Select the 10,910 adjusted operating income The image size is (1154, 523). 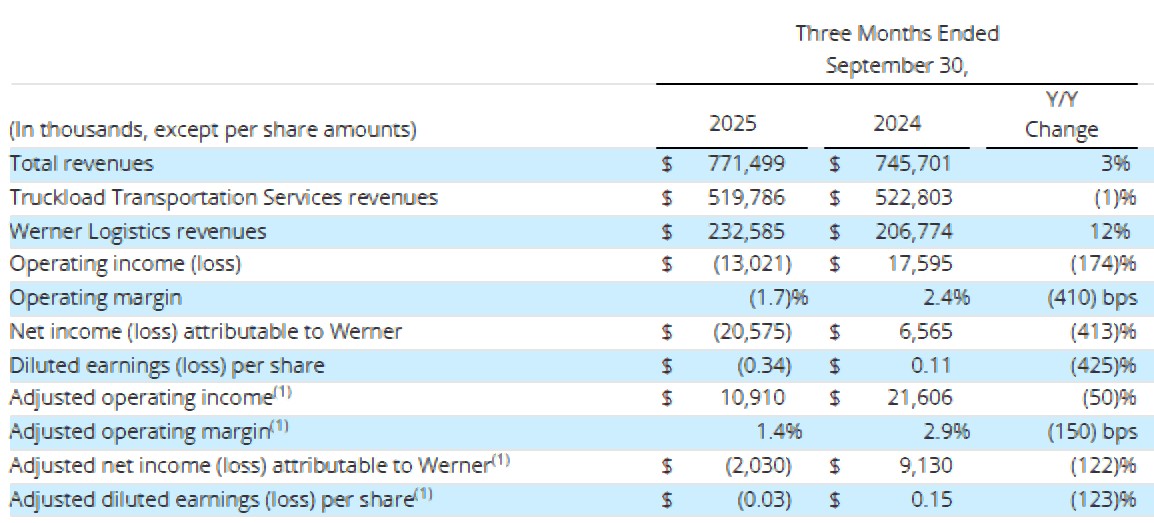click(751, 398)
